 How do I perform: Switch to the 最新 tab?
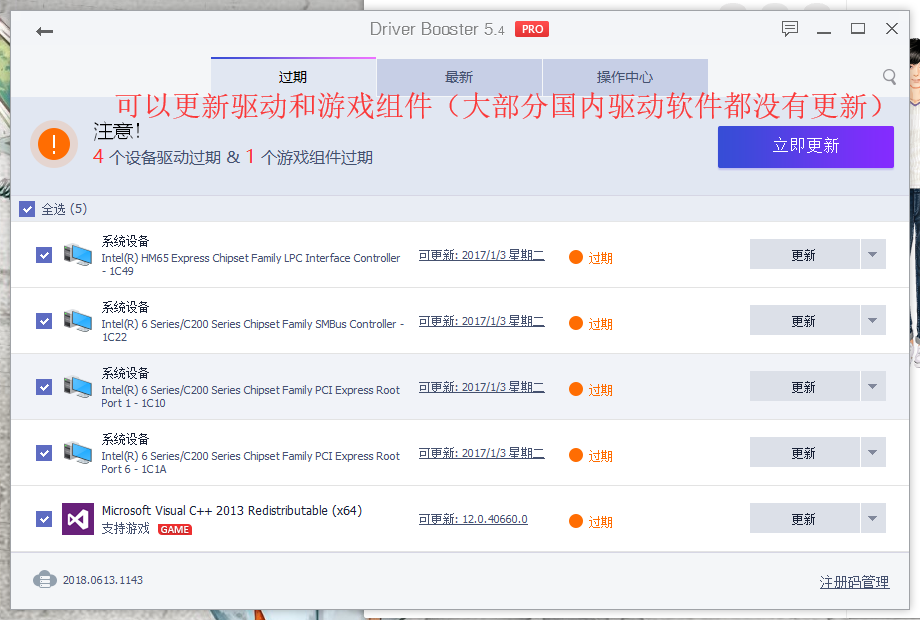(x=459, y=77)
